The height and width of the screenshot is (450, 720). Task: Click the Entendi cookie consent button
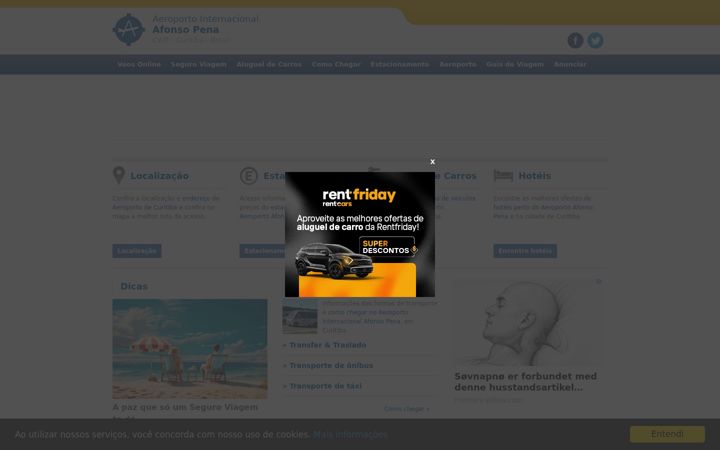click(x=667, y=434)
